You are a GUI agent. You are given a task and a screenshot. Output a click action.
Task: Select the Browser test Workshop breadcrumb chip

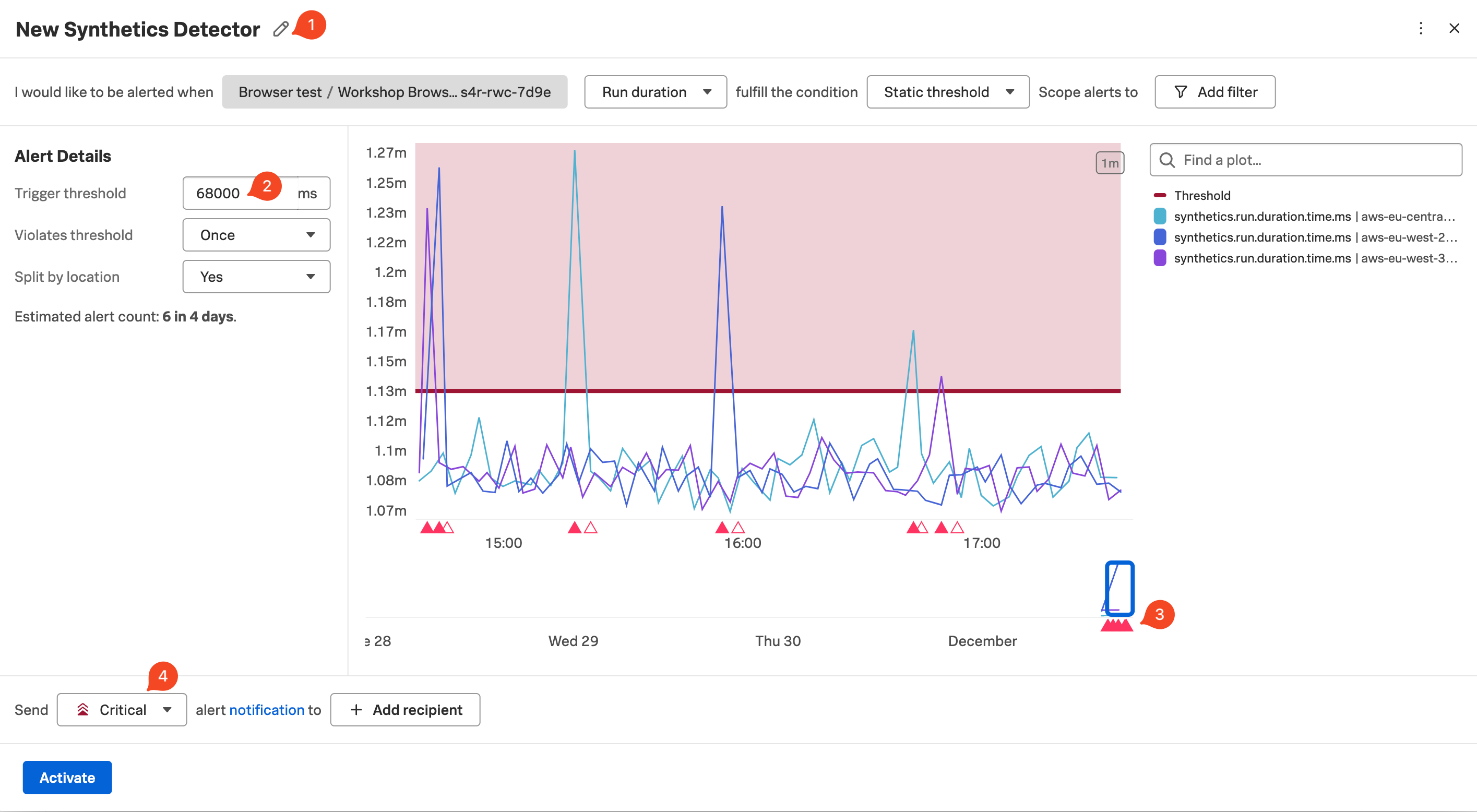pos(395,92)
